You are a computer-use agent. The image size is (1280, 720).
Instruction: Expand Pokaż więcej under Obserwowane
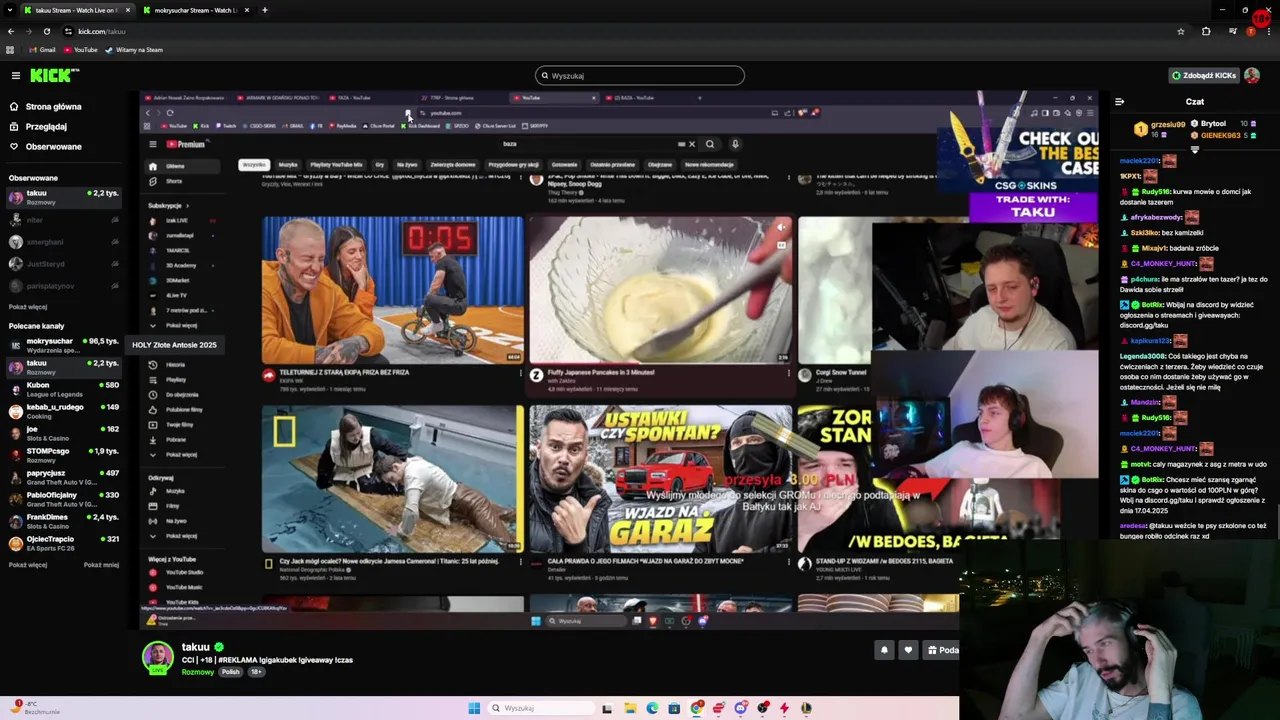(28, 307)
